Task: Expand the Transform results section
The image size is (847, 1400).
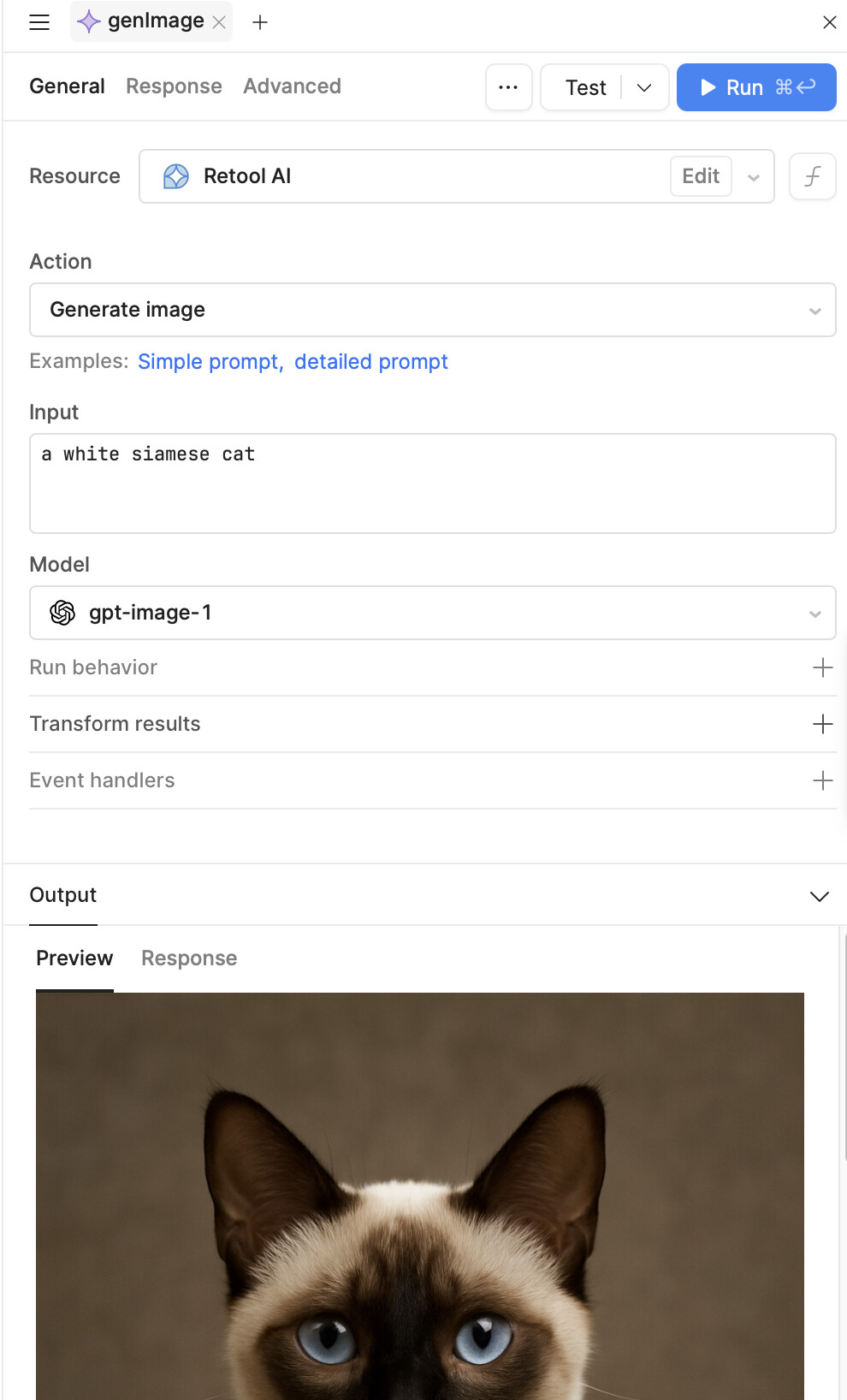Action: (822, 724)
